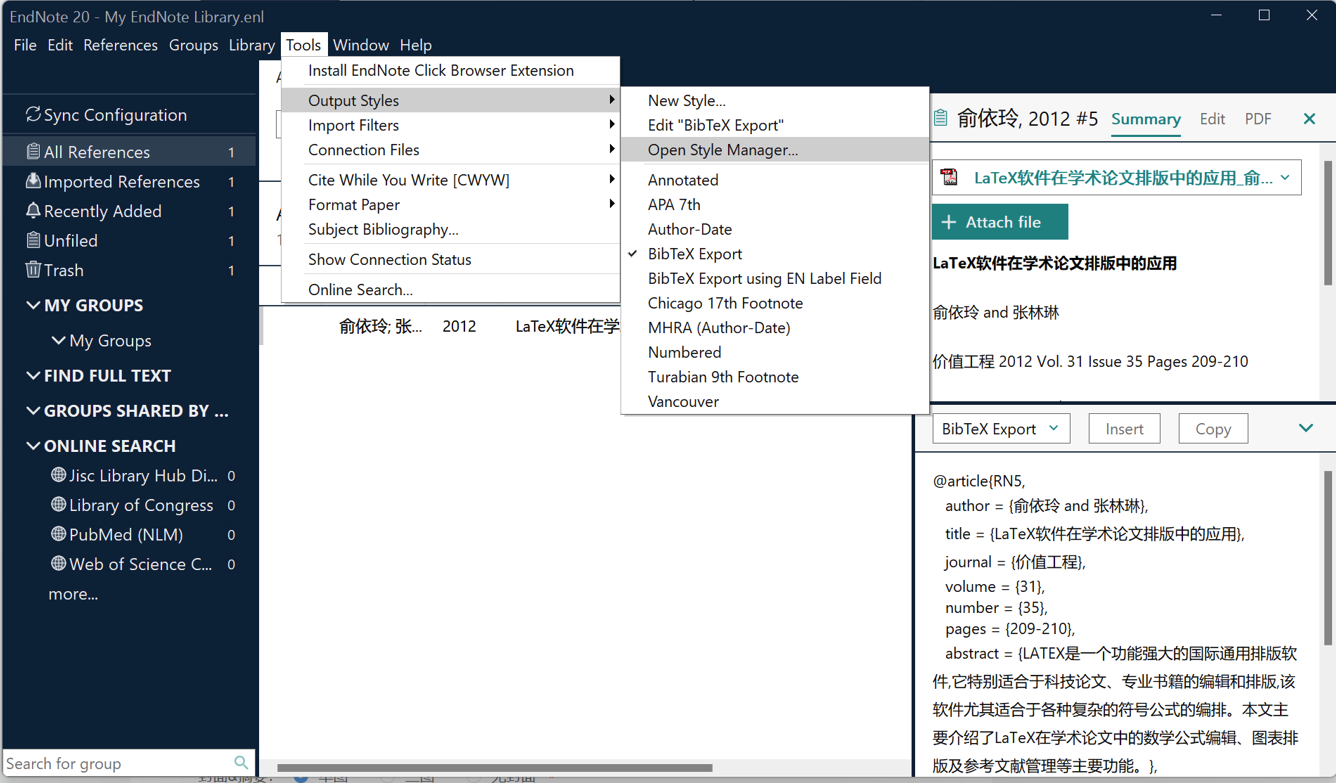Click the Unfiled group icon
Screen dimensions: 1336x783
coord(33,240)
